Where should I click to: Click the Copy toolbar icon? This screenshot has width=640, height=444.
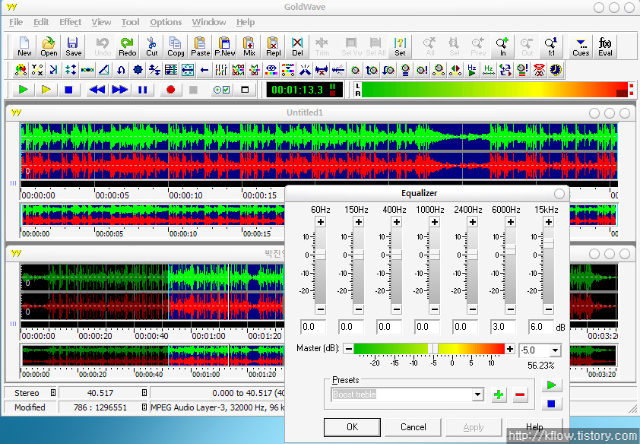(176, 47)
